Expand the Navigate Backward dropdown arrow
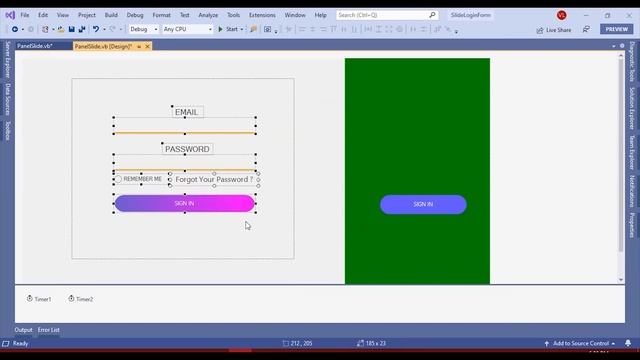The image size is (640, 360). click(x=22, y=29)
